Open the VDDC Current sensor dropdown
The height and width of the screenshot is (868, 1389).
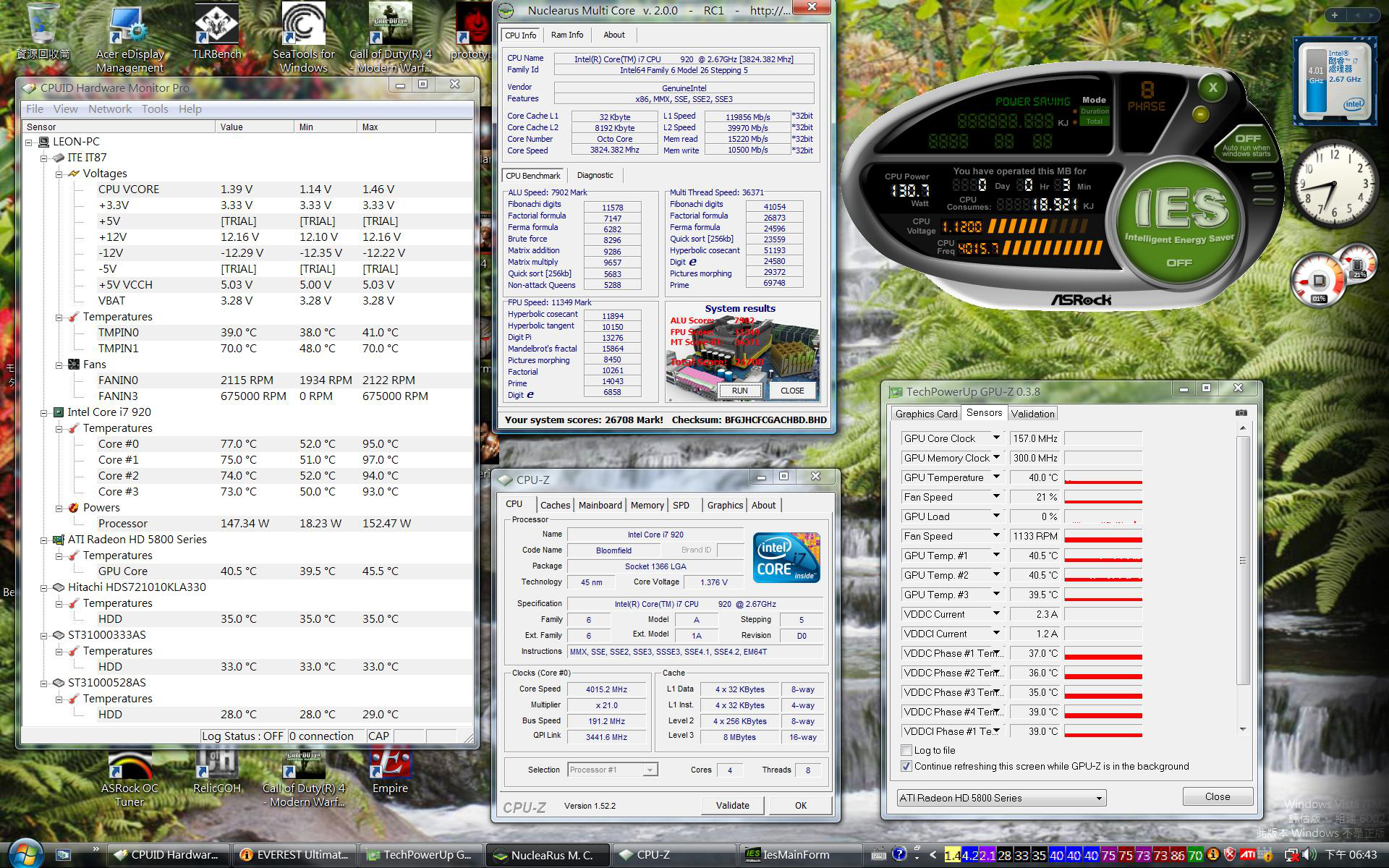[996, 614]
